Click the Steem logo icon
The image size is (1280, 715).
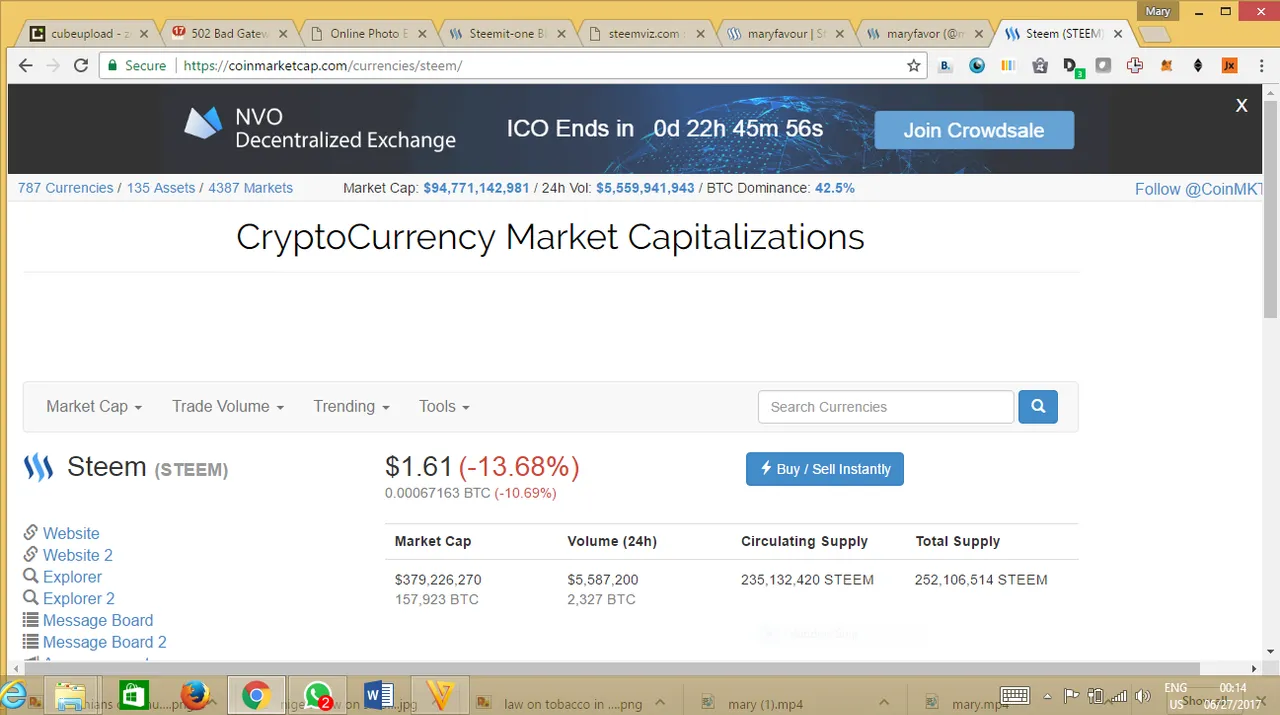point(38,467)
